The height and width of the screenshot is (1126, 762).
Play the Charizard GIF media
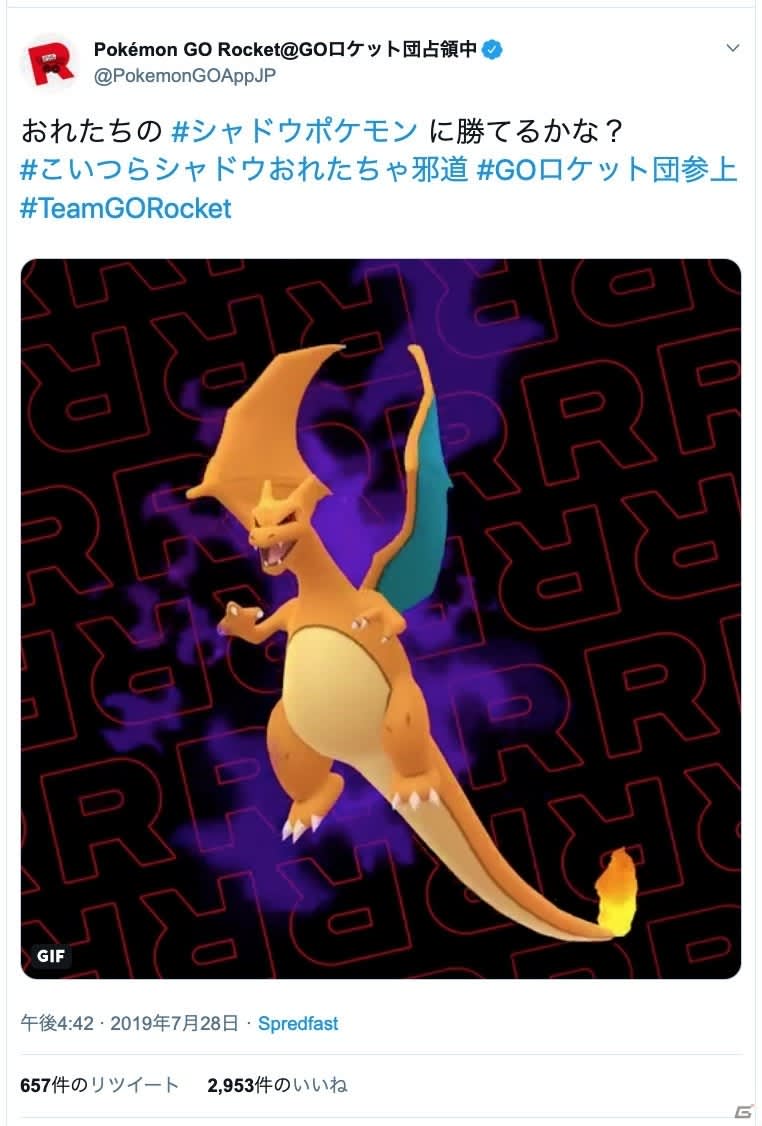[x=381, y=618]
